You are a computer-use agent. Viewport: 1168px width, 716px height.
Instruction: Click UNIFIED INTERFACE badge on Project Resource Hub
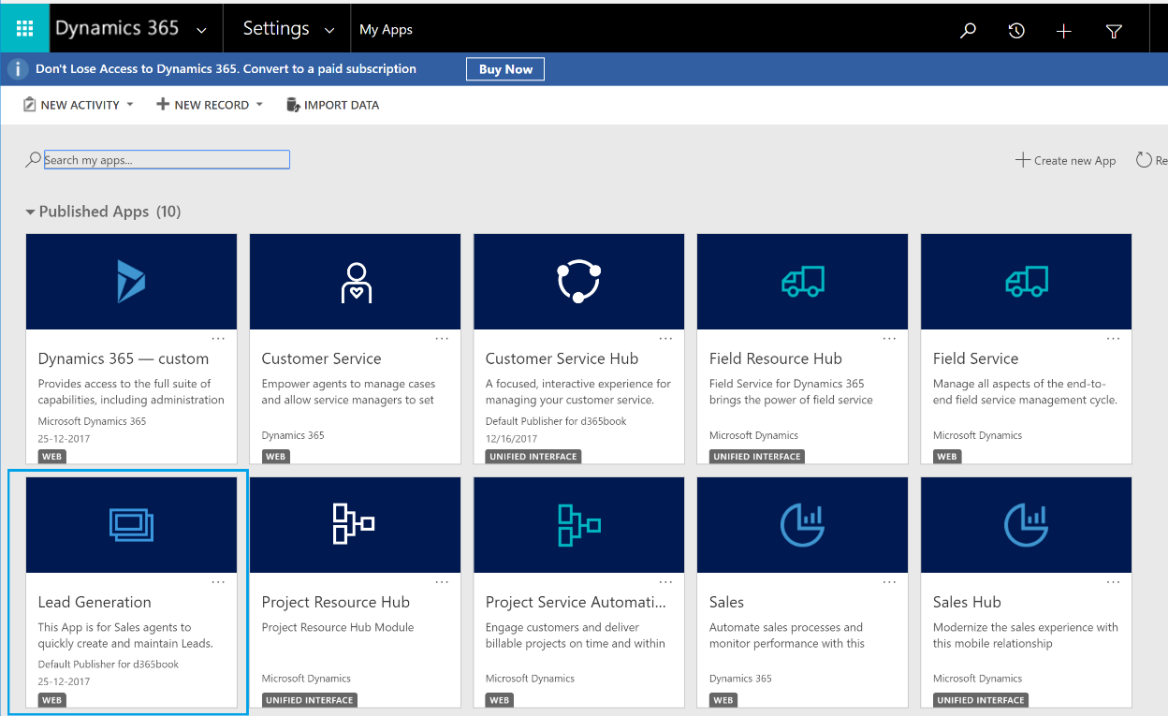click(x=309, y=700)
